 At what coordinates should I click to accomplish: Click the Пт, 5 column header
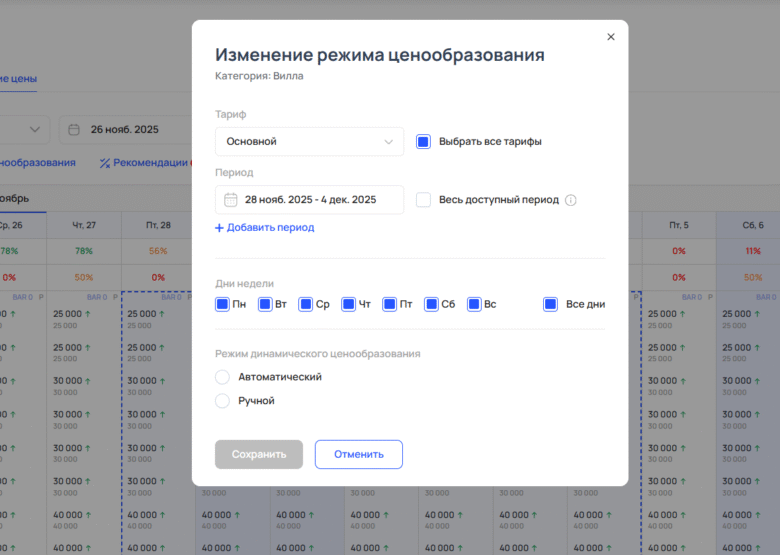click(x=679, y=225)
